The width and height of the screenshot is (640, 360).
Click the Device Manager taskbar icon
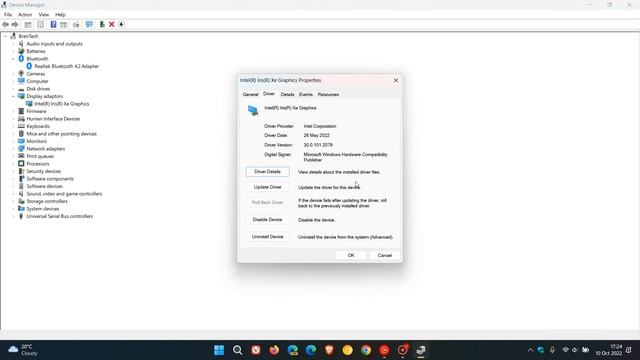point(421,350)
